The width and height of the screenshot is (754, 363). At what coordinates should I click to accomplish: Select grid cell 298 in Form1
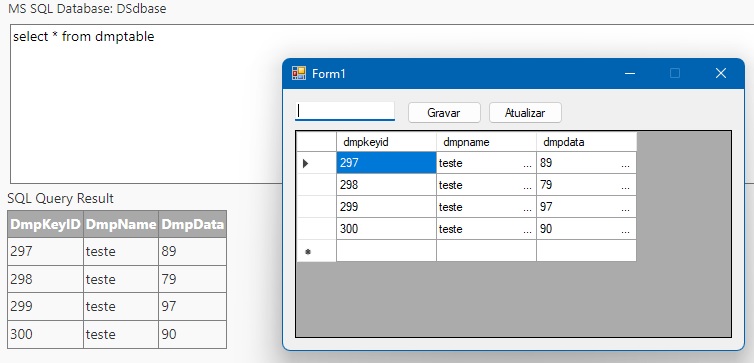pos(386,185)
